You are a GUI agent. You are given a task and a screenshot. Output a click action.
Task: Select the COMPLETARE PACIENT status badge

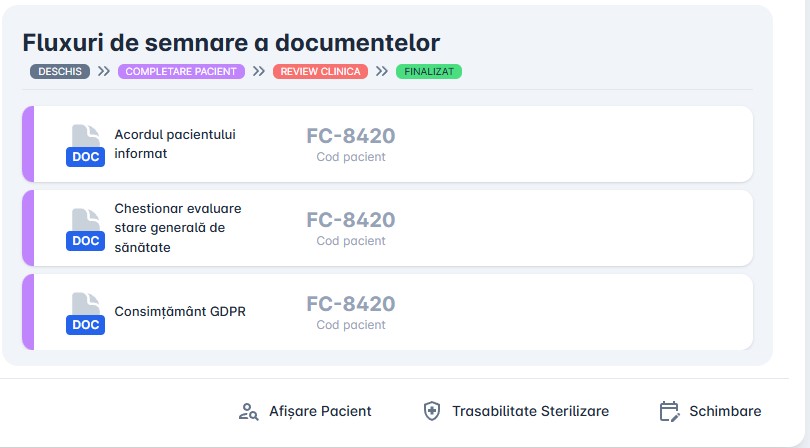181,72
